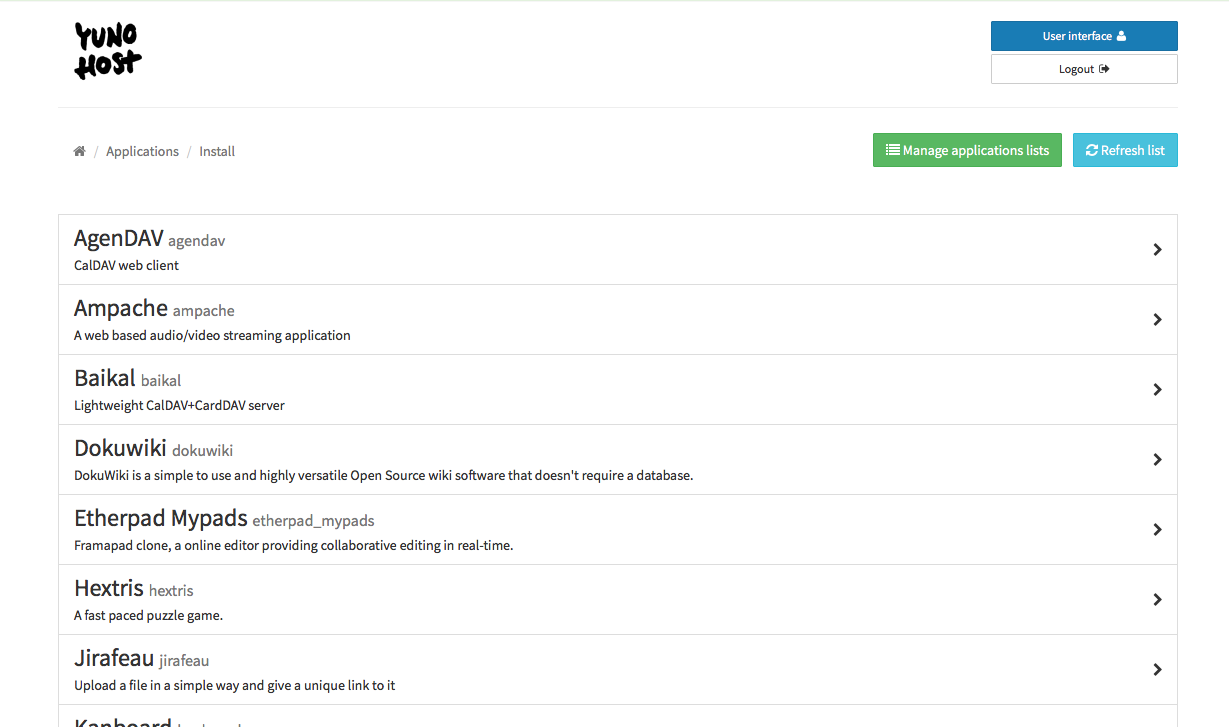
Task: Log out with the Logout button
Action: point(1084,69)
